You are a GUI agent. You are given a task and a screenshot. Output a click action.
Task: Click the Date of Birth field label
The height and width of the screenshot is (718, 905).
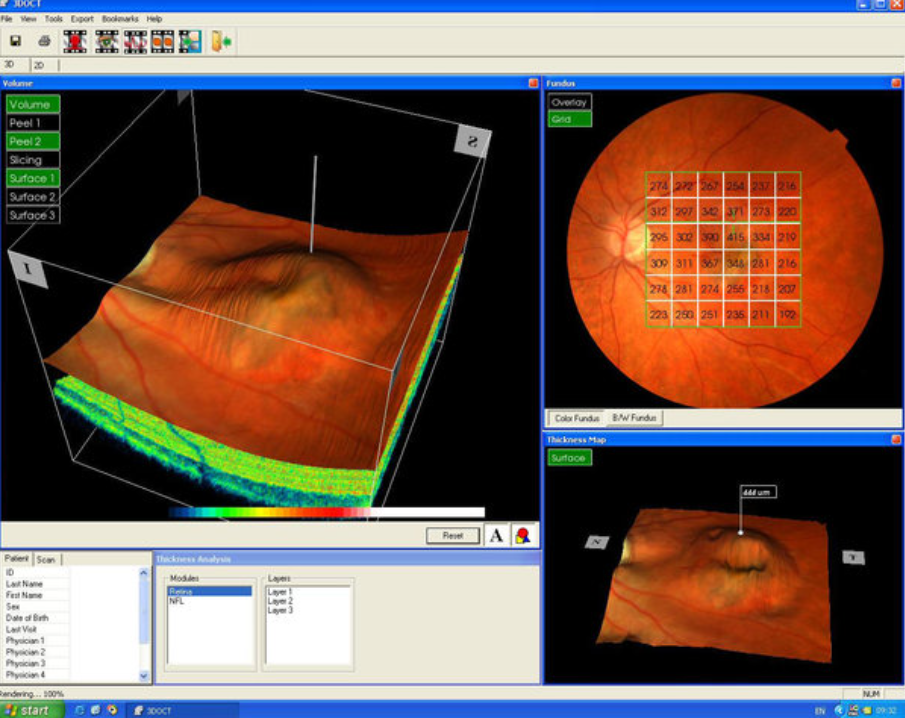[27, 618]
